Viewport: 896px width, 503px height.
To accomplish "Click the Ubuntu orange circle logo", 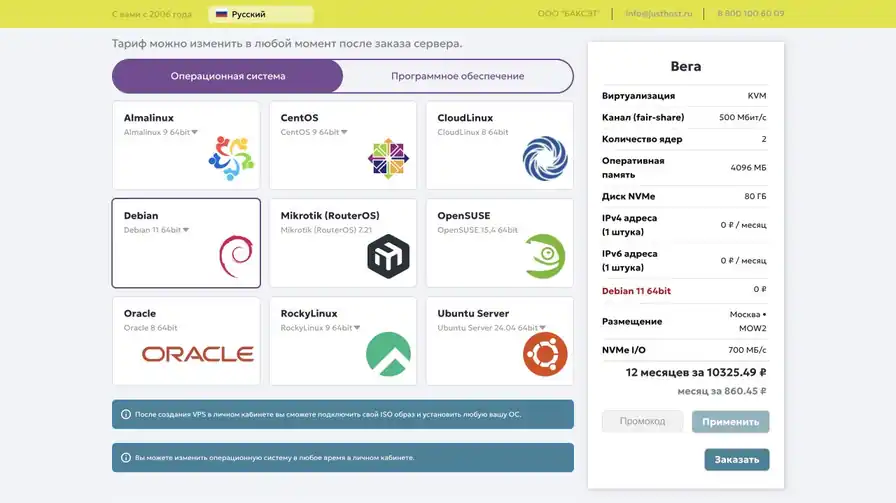I will click(x=545, y=354).
